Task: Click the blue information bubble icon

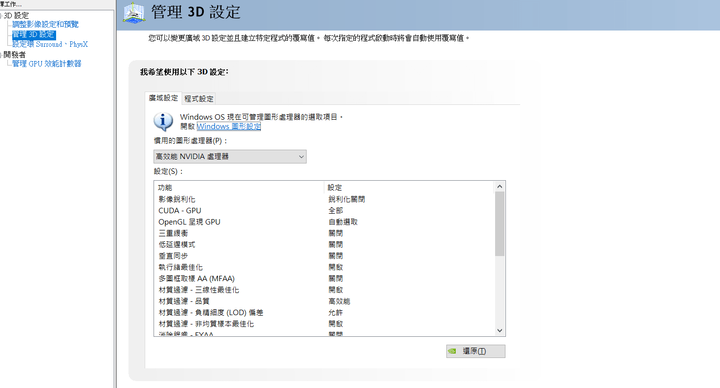Action: [x=163, y=122]
